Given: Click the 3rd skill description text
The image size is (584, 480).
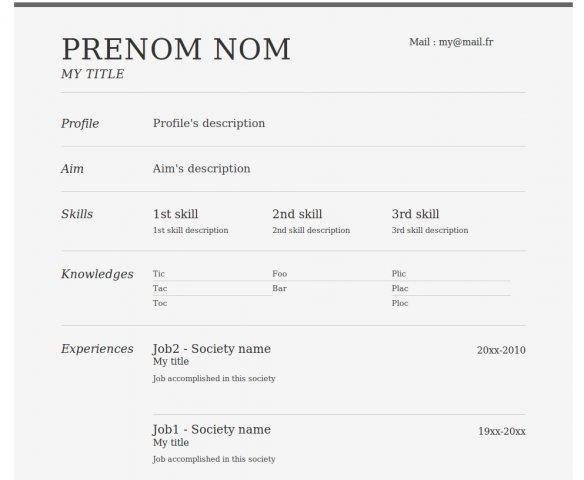Looking at the screenshot, I should click(x=430, y=230).
